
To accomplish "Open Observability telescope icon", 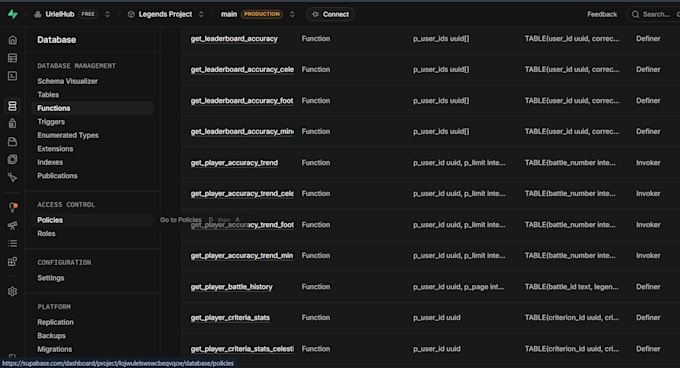I will pyautogui.click(x=13, y=225).
